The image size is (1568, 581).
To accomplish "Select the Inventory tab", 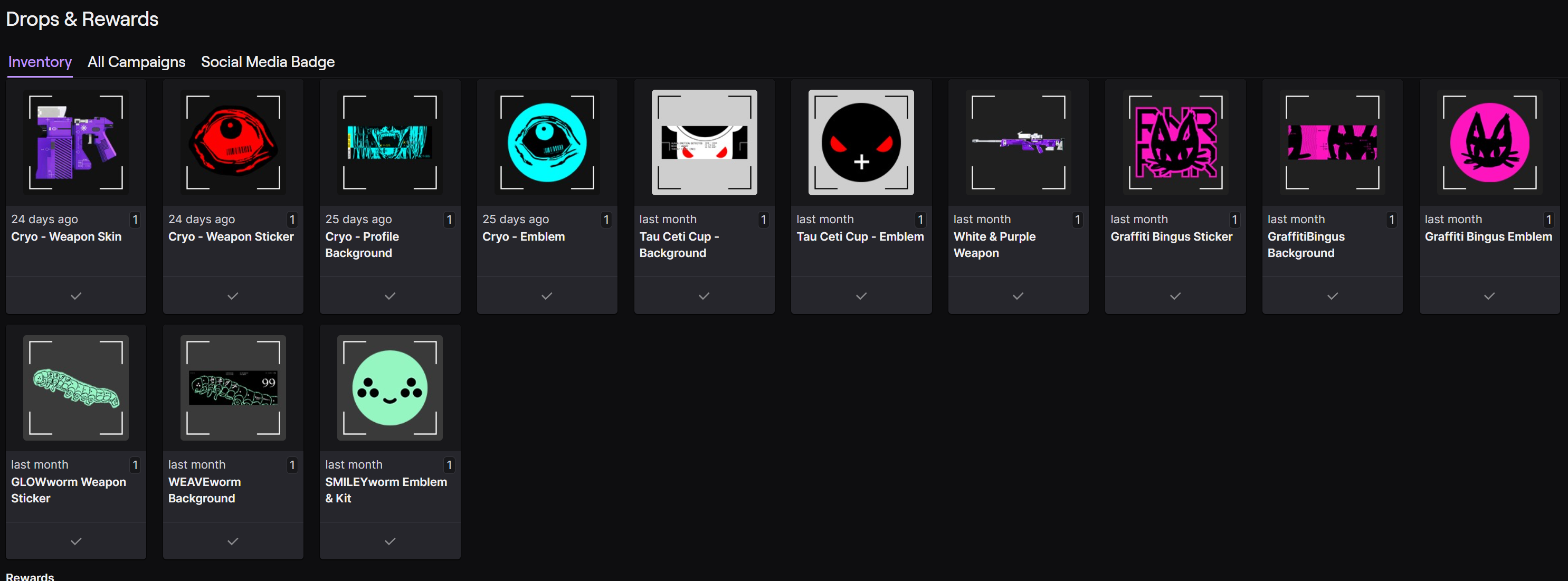I will coord(40,62).
